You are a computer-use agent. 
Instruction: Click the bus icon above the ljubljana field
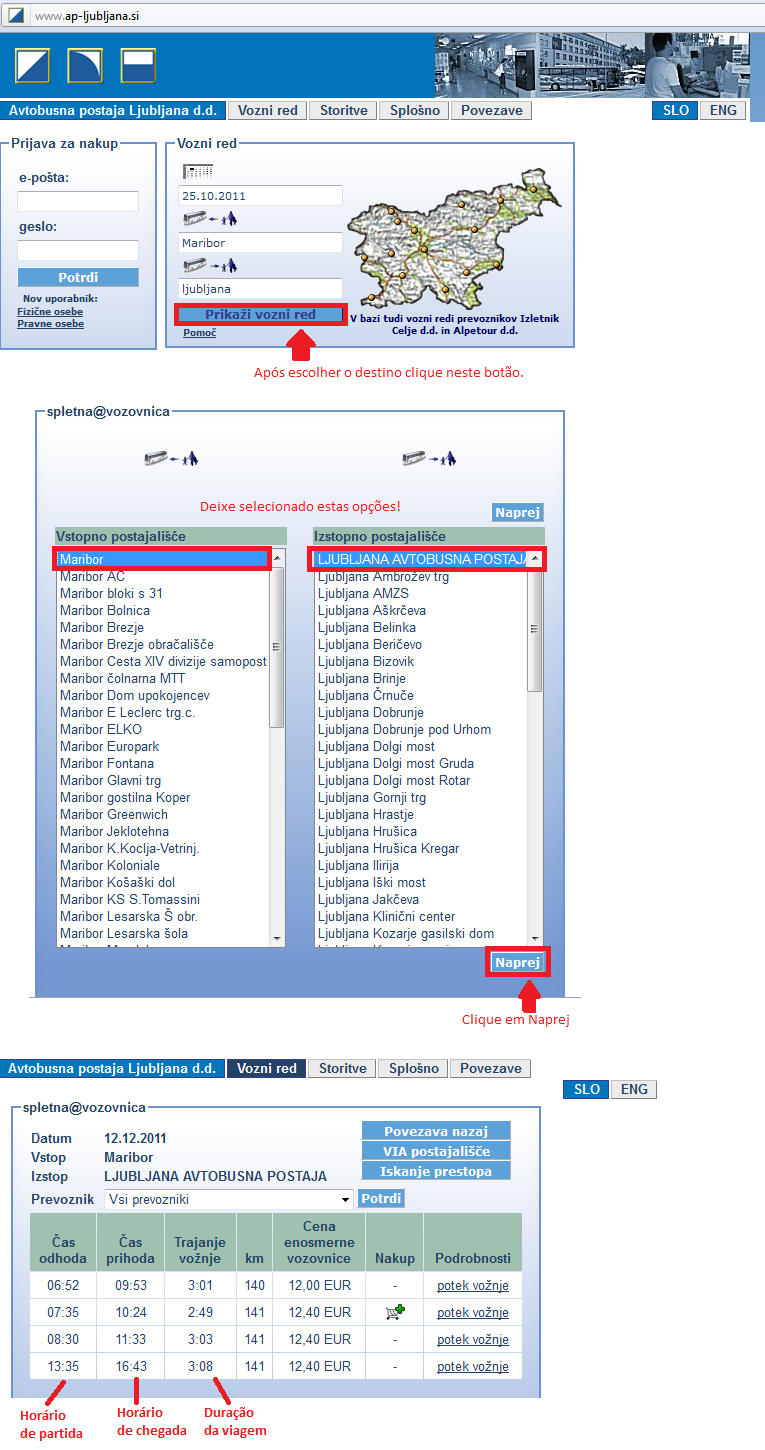coord(209,265)
